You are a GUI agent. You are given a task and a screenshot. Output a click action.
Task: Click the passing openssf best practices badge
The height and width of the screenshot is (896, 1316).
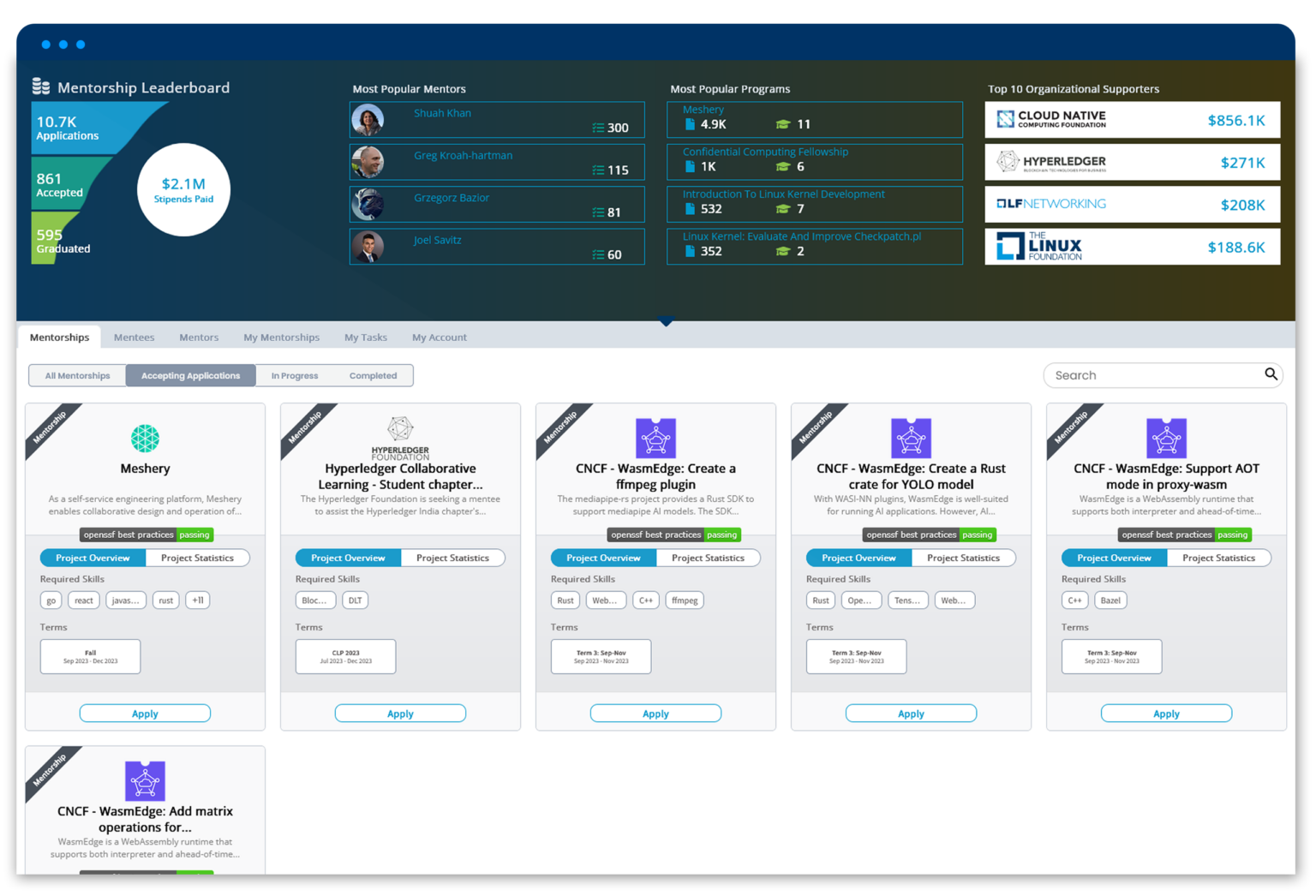[x=146, y=535]
